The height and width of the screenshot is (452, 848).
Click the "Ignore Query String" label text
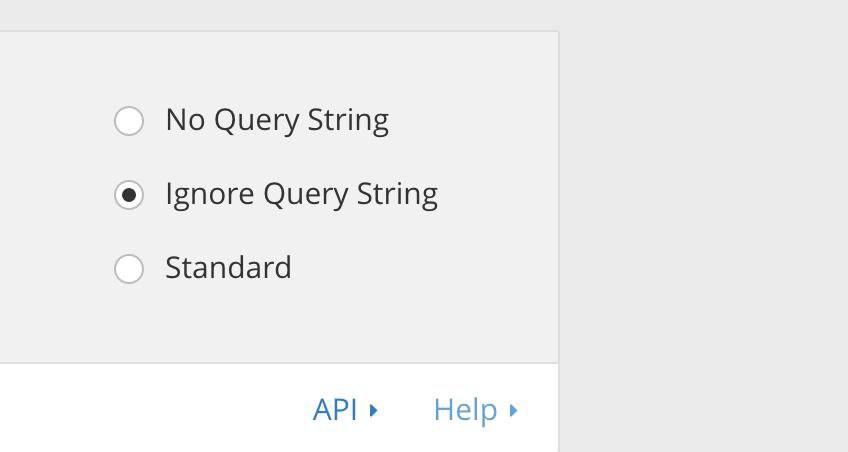pos(302,194)
